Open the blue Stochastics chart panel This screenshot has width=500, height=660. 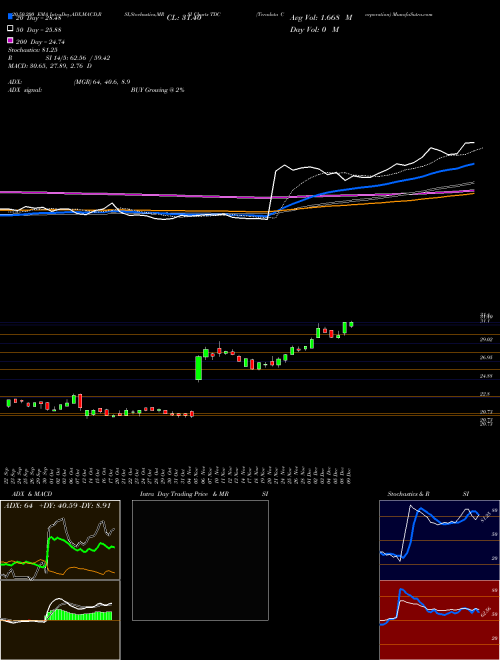pos(439,540)
